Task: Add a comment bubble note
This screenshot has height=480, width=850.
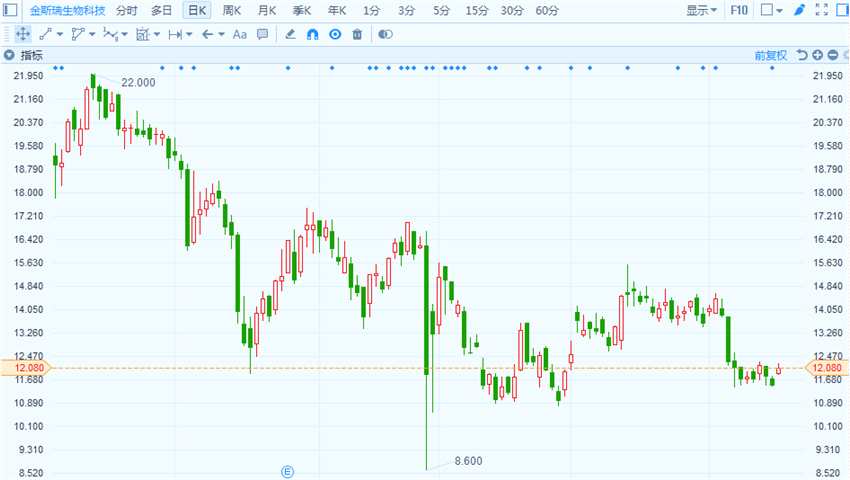Action: 262,34
